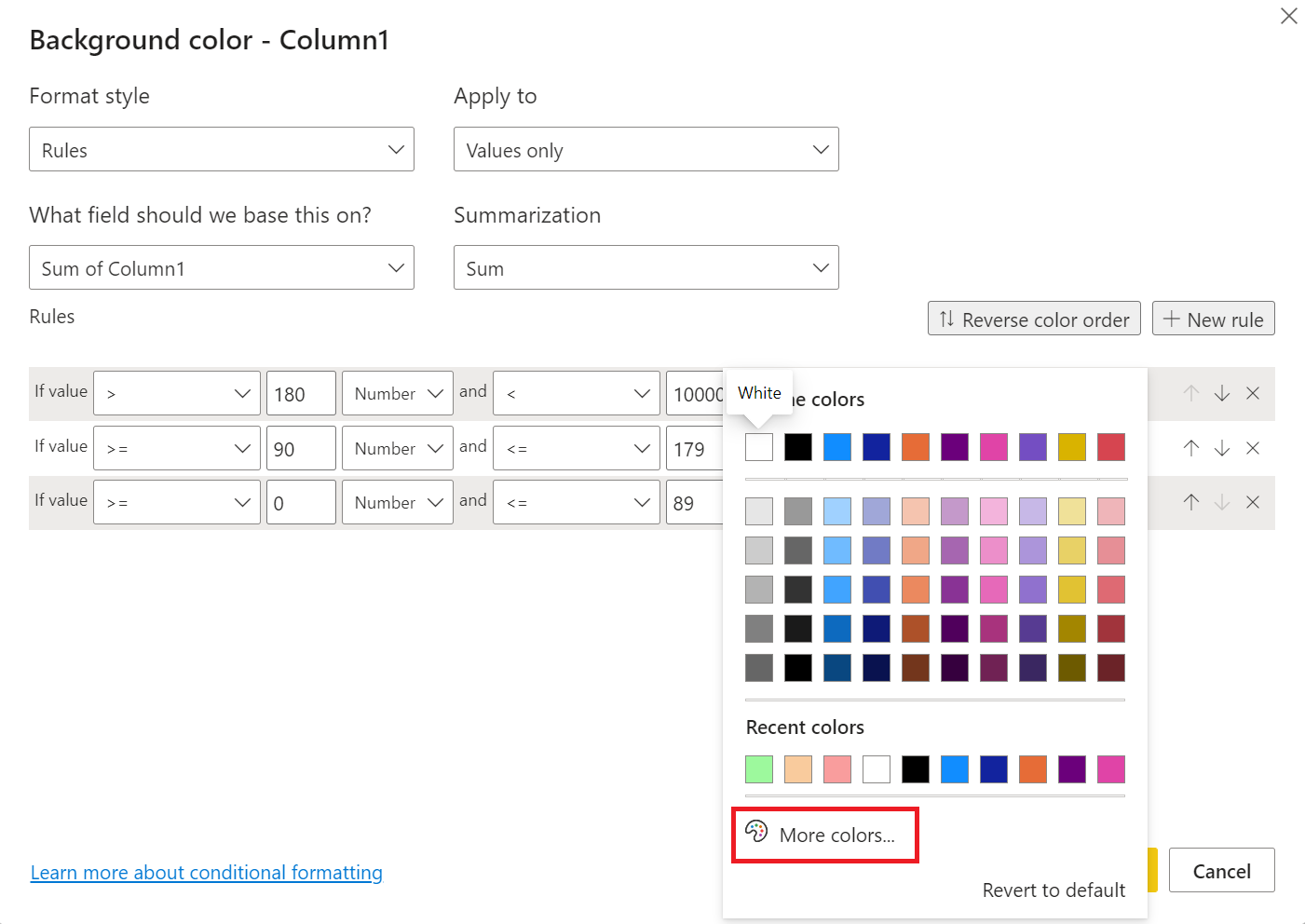Open the less-than dropdown in the 180 rule
The height and width of the screenshot is (924, 1305).
pos(577,393)
